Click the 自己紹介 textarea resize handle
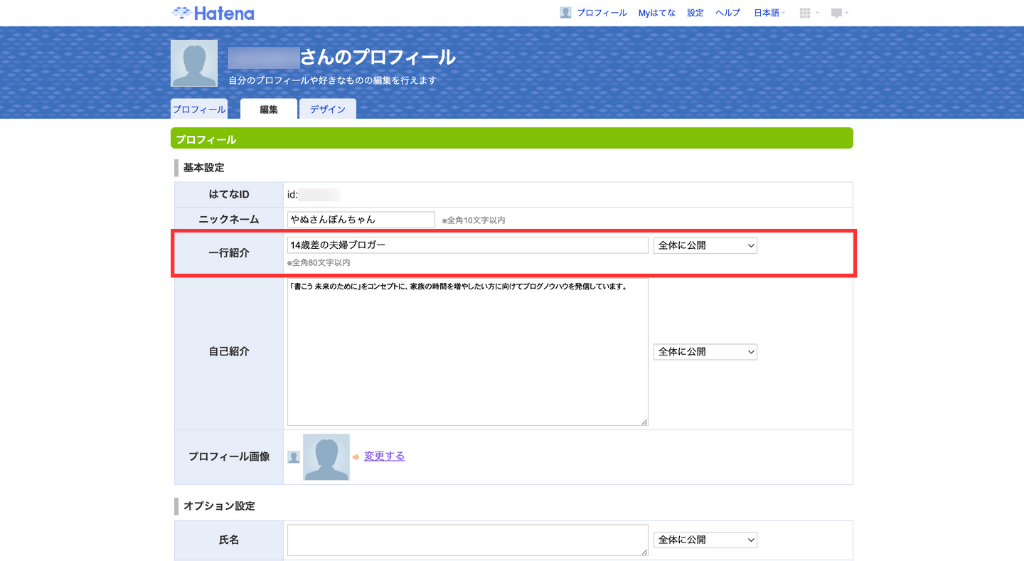 644,422
